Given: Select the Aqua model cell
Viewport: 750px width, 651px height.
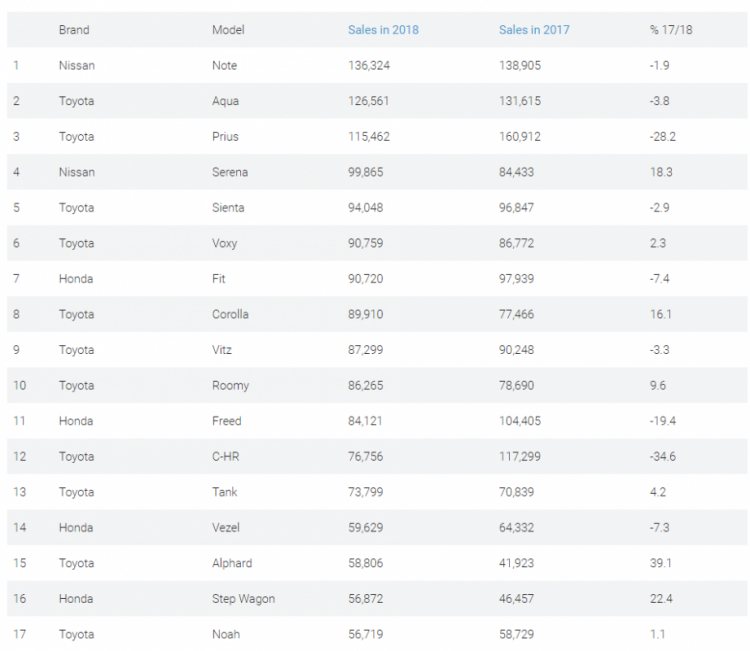Looking at the screenshot, I should click(225, 101).
